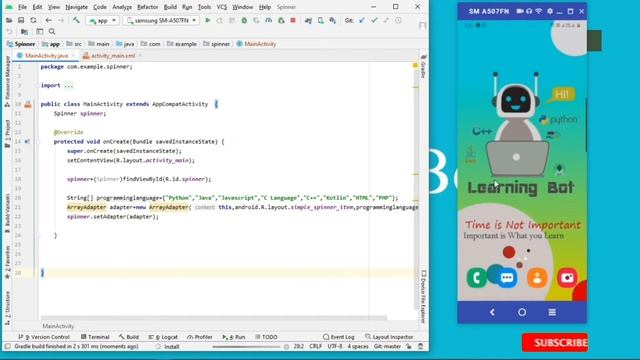Image resolution: width=640 pixels, height=360 pixels.
Task: Open the Resource Manager side panel
Action: pyautogui.click(x=7, y=81)
